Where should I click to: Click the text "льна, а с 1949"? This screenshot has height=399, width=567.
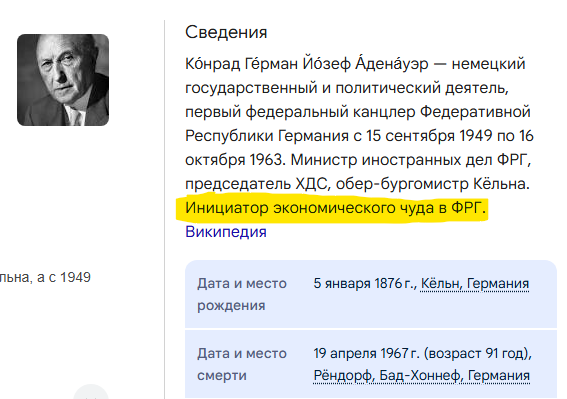tap(45, 277)
